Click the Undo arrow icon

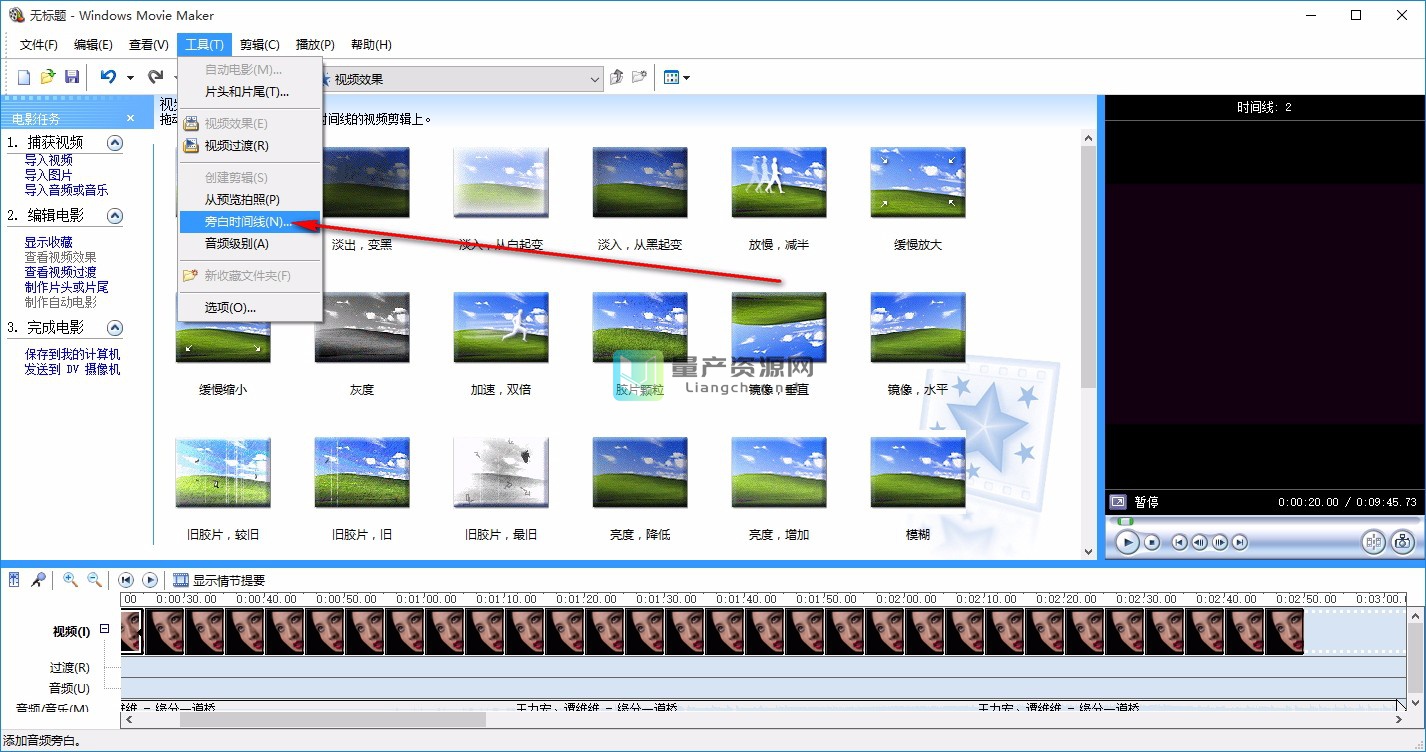[x=108, y=77]
